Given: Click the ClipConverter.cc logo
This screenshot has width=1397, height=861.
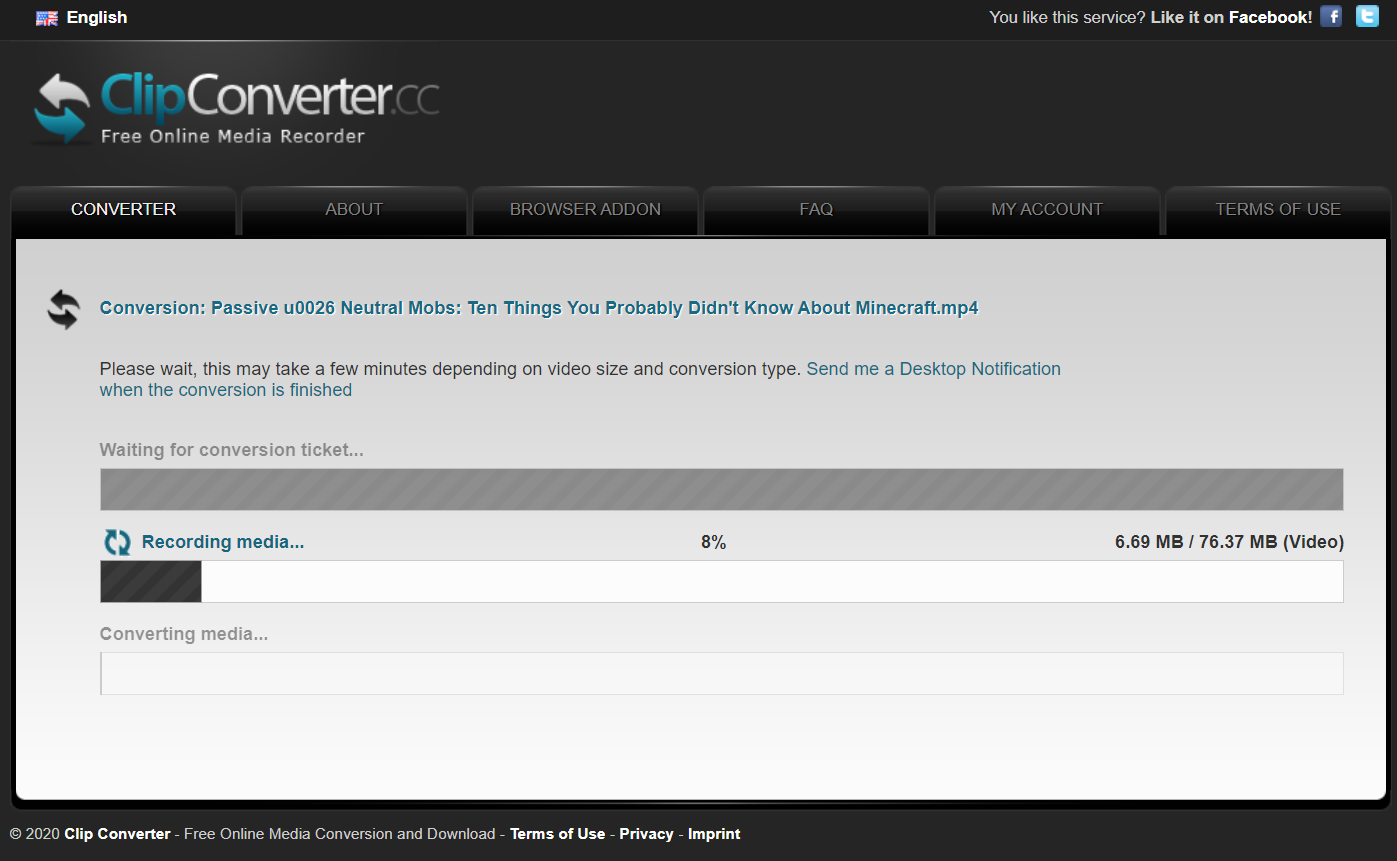Looking at the screenshot, I should 236,108.
